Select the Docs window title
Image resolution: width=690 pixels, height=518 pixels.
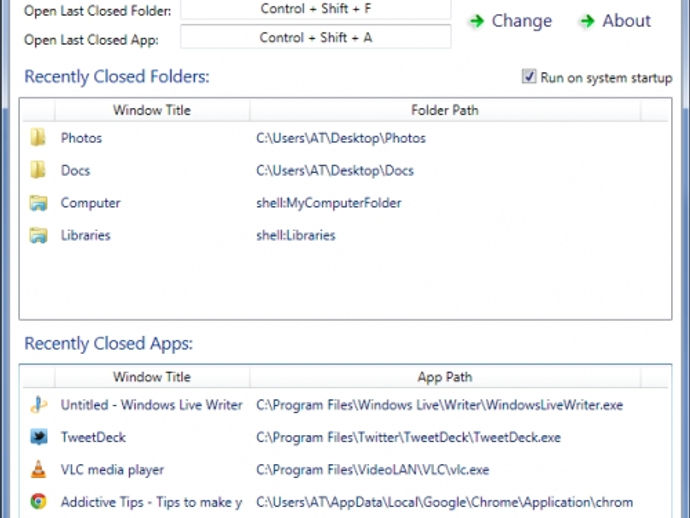click(75, 170)
